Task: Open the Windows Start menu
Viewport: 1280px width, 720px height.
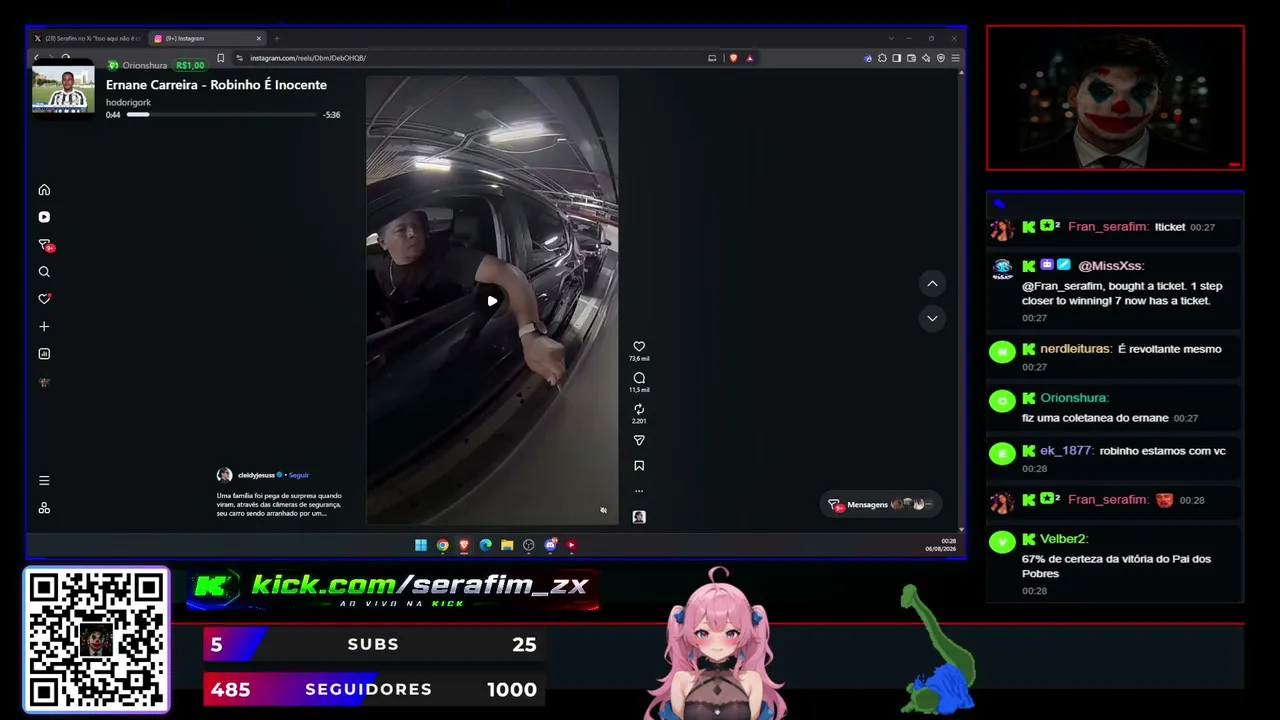Action: point(421,545)
